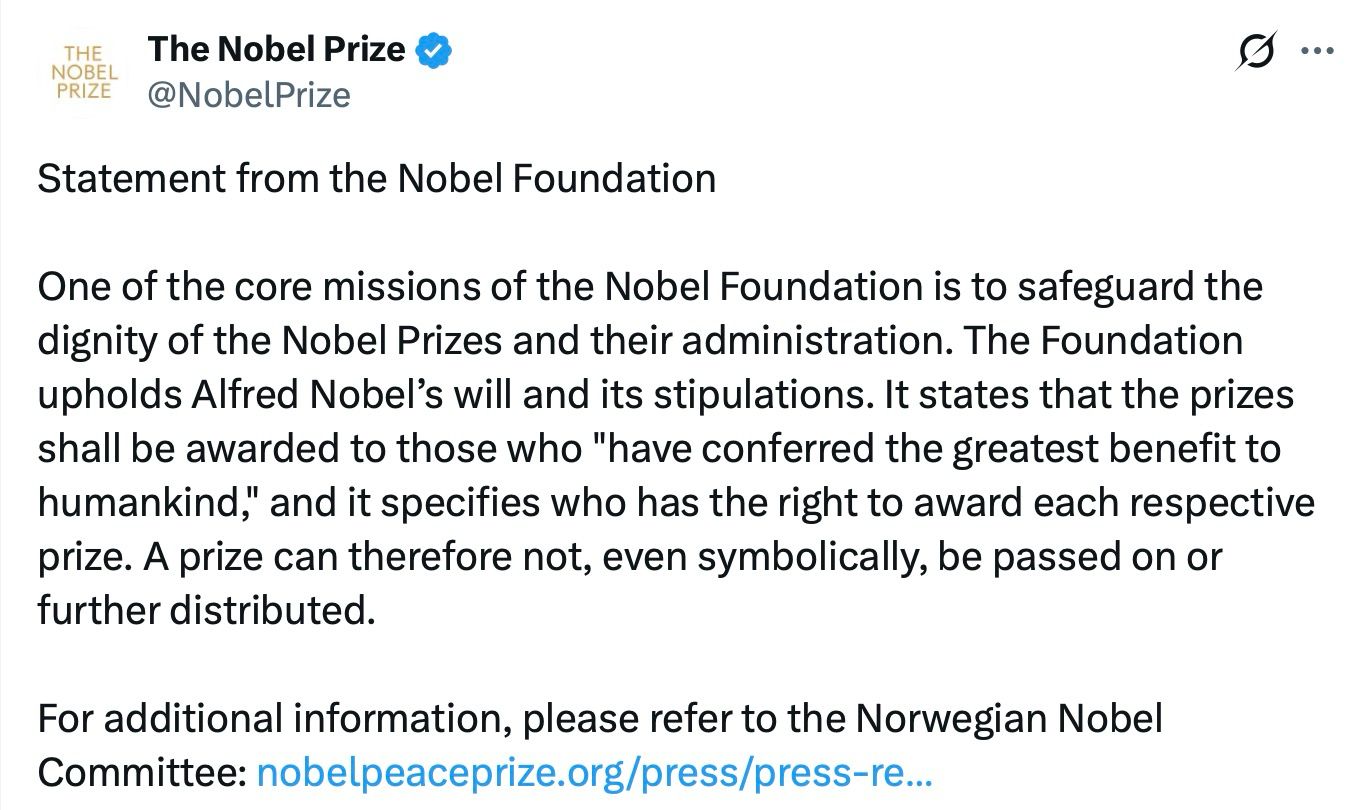Follow the nobelpeaceprize.org press release link

595,772
